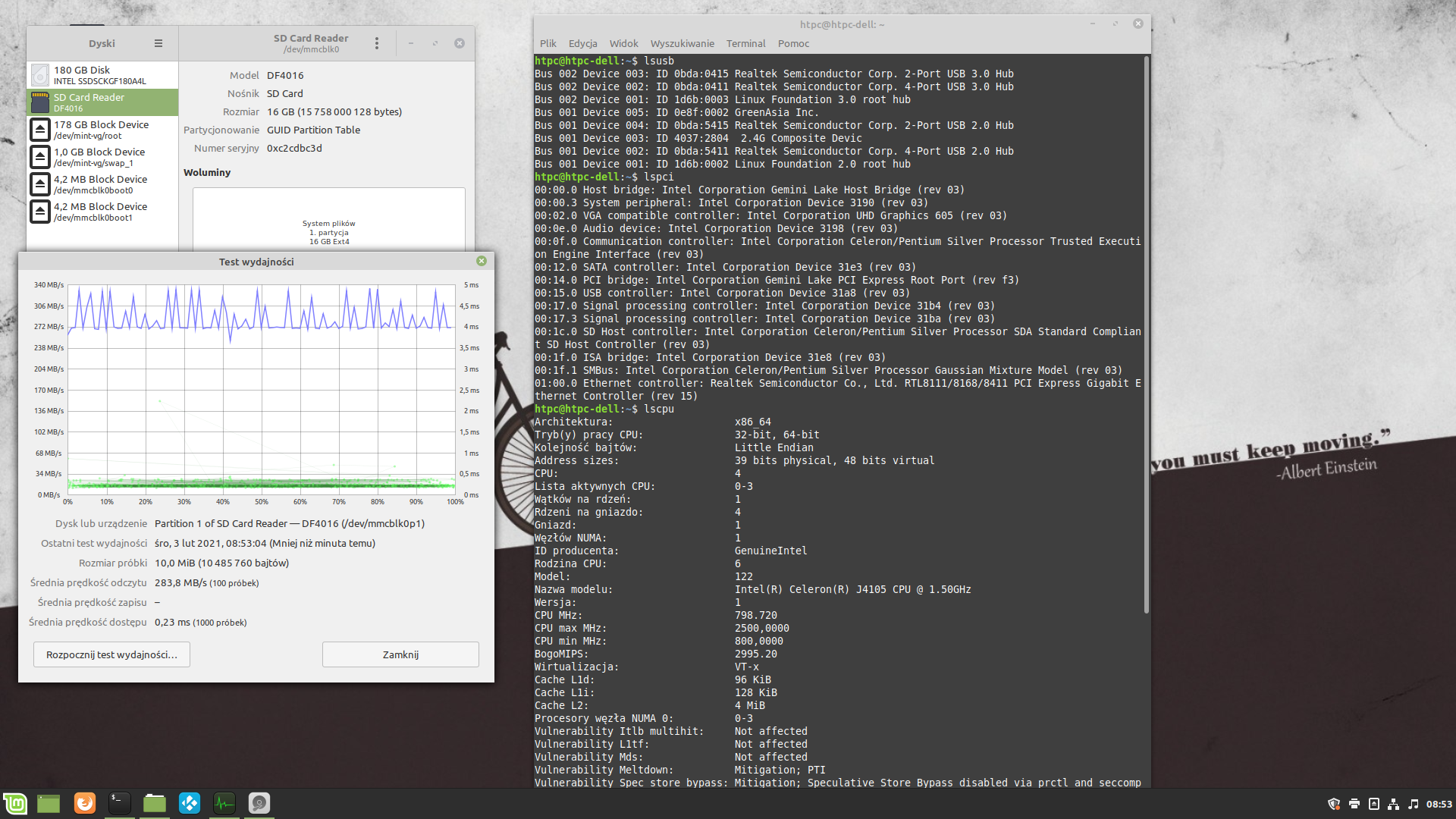
Task: Open the Plik menu in terminal
Action: click(x=548, y=43)
